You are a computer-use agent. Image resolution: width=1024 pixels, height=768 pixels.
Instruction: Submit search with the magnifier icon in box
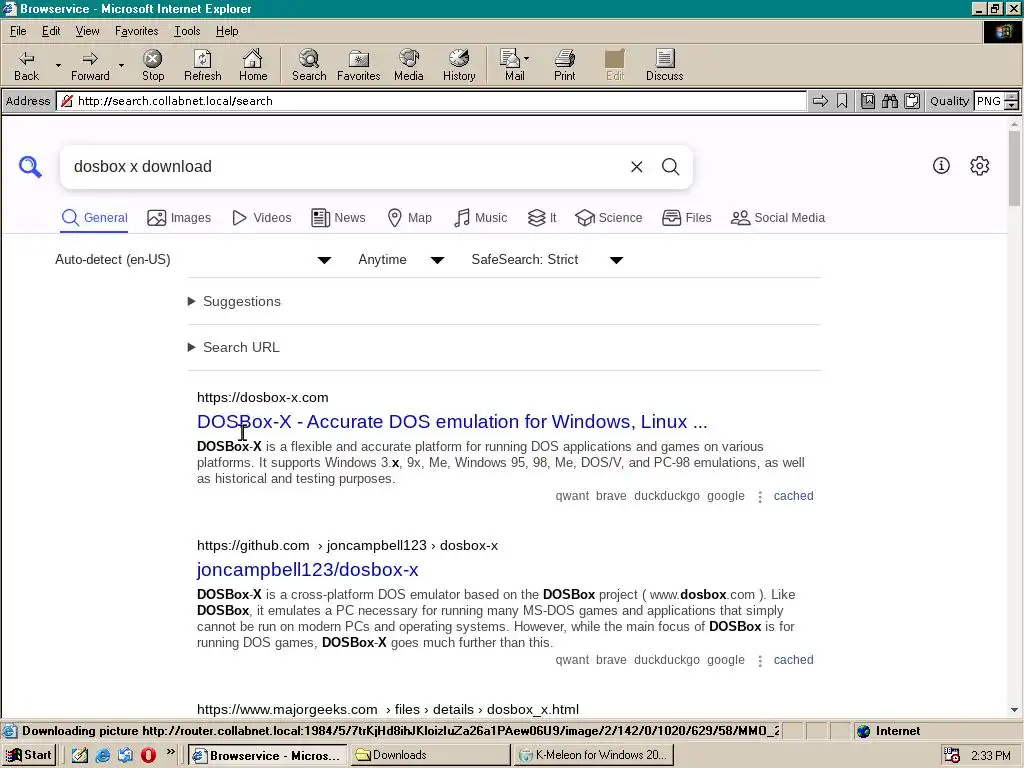click(671, 167)
